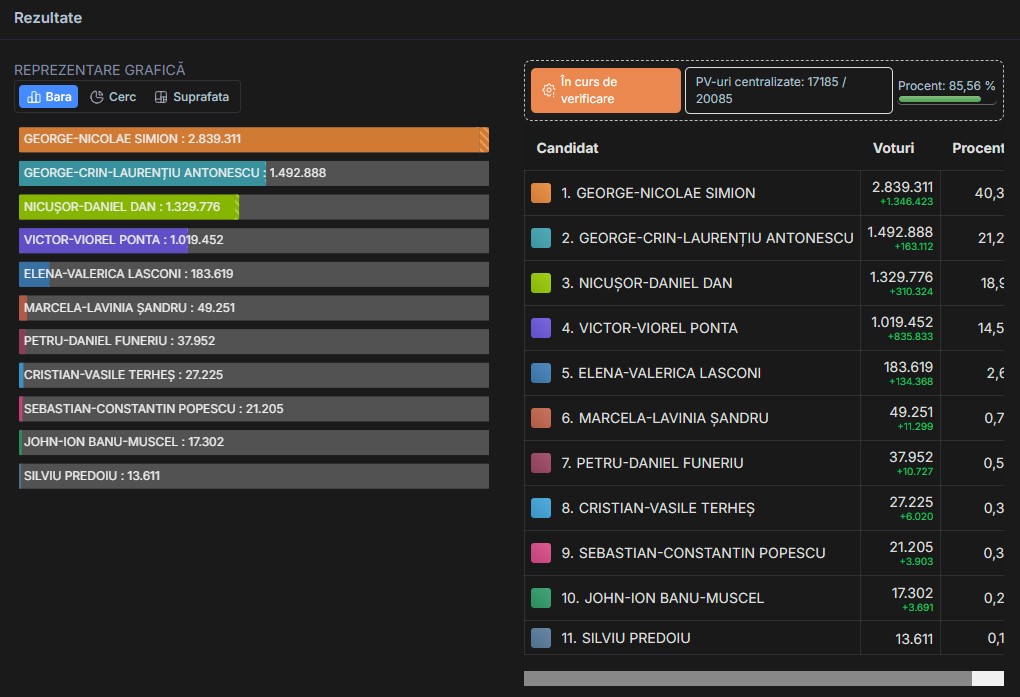The image size is (1020, 697).
Task: Click the Procent 85,56 % progress bar
Action: 947,99
